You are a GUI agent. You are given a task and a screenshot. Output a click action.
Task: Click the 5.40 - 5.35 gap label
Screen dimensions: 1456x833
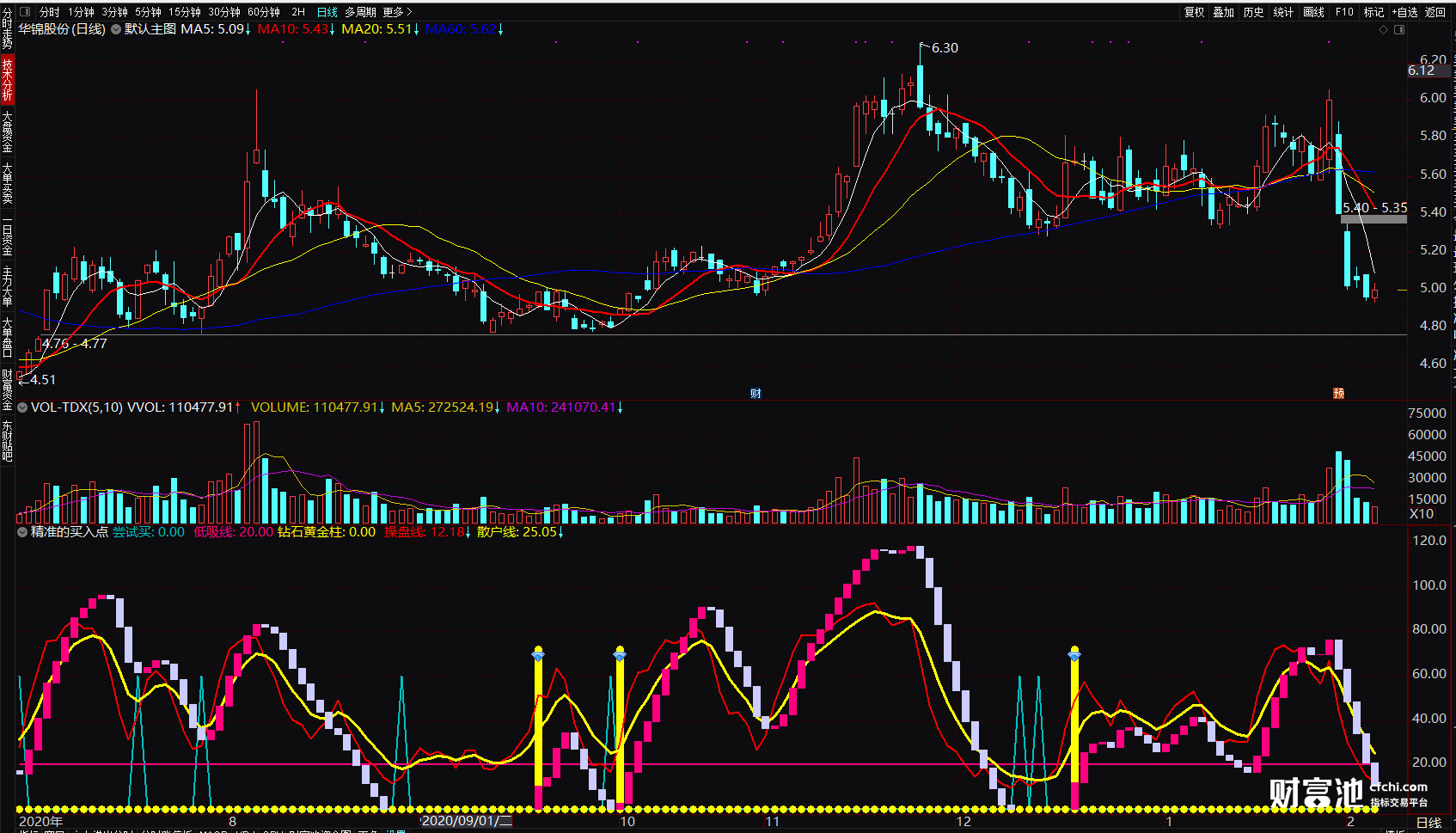(1375, 208)
